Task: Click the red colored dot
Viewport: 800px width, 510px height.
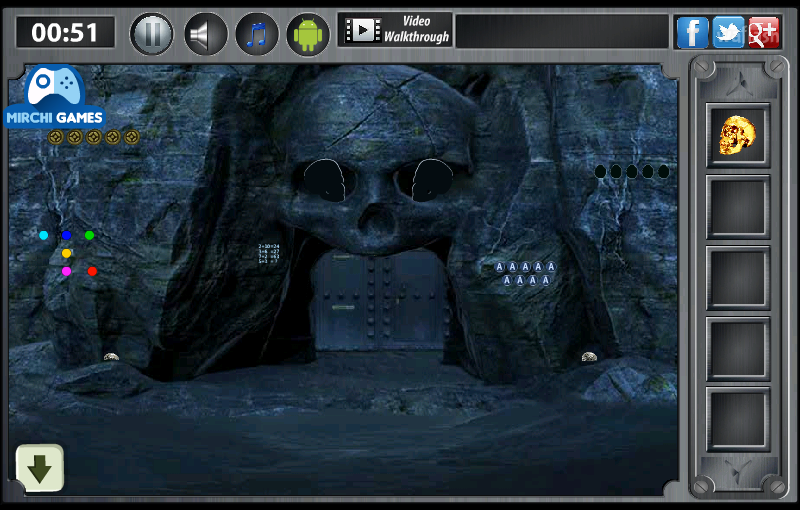Action: [92, 271]
